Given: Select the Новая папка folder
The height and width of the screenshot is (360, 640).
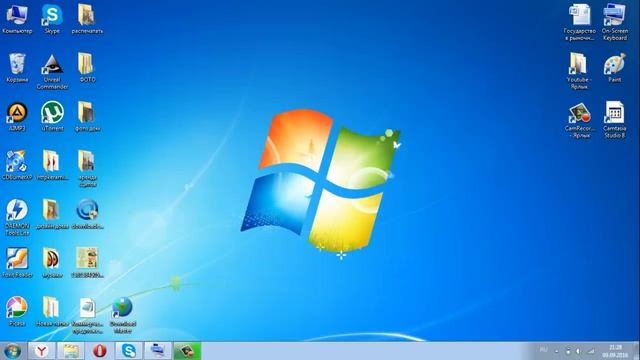Looking at the screenshot, I should coord(52,312).
